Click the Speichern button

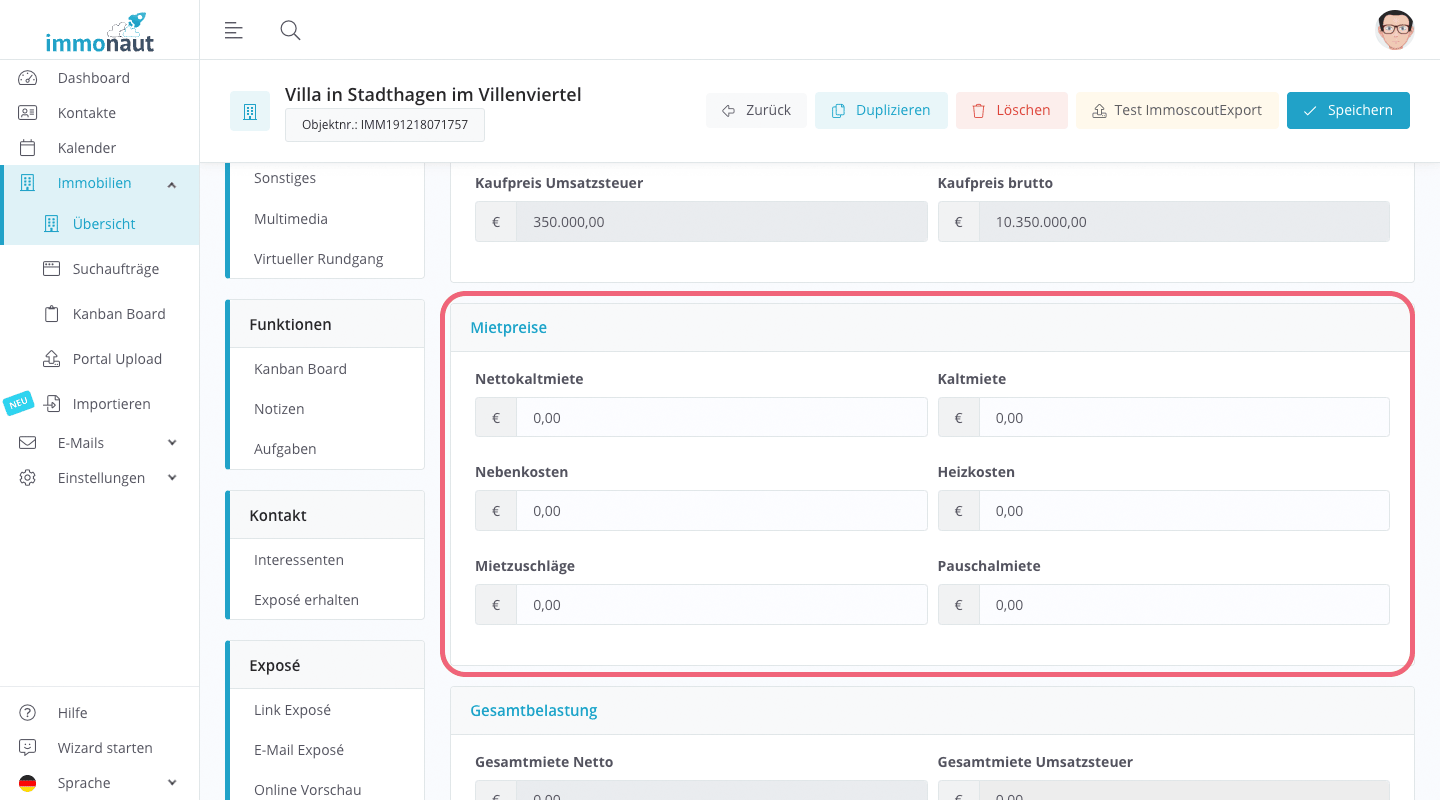click(1348, 110)
